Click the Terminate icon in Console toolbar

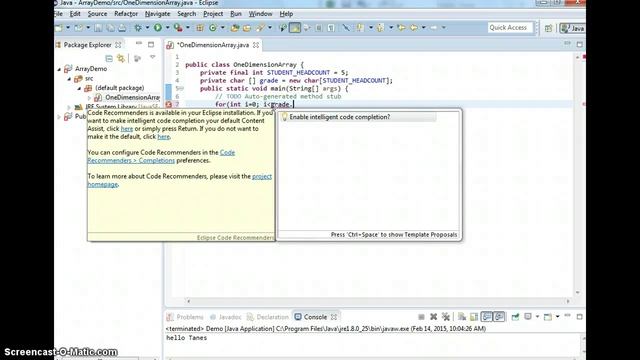pos(421,317)
